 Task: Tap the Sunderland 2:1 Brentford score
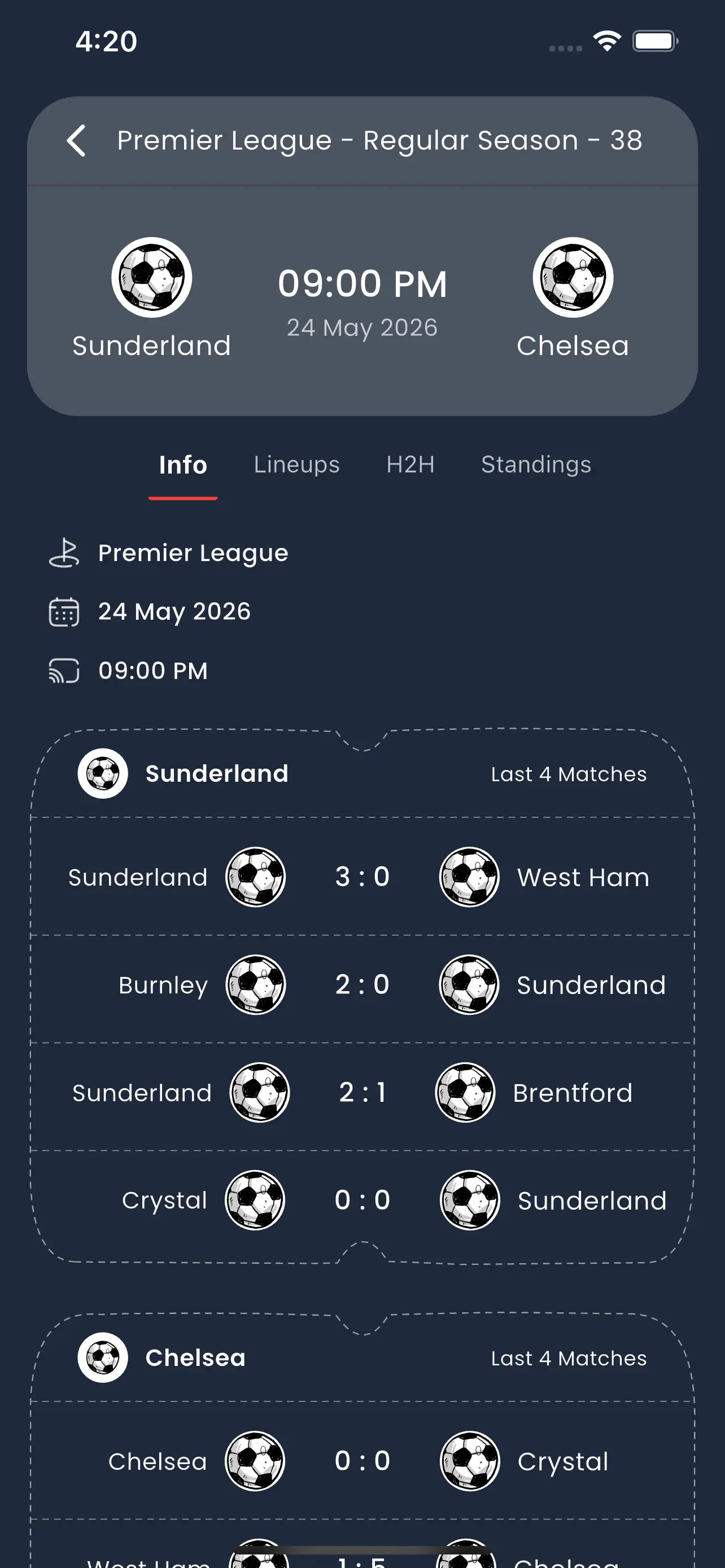[362, 1093]
